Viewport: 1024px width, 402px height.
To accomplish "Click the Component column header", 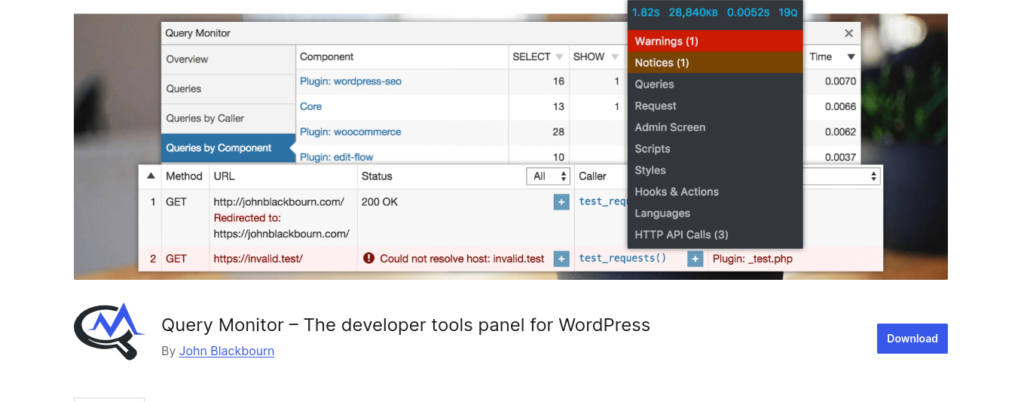I will (327, 57).
